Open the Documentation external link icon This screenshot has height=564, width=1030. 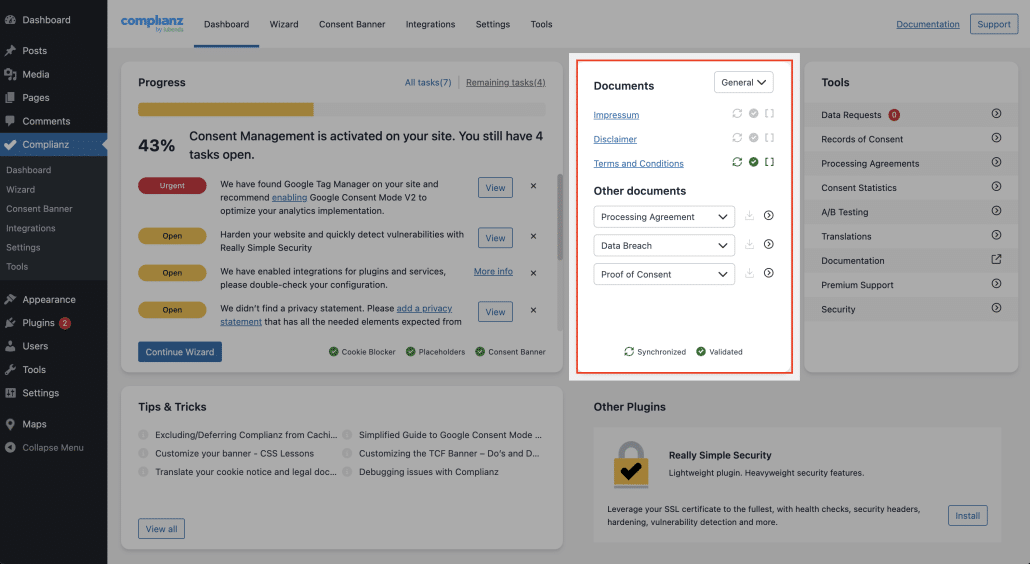point(996,260)
